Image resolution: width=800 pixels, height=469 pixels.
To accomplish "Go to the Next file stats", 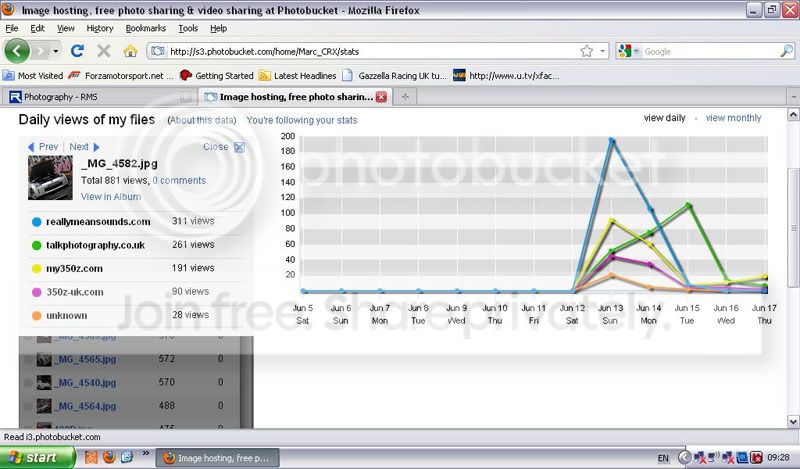I will click(x=84, y=147).
